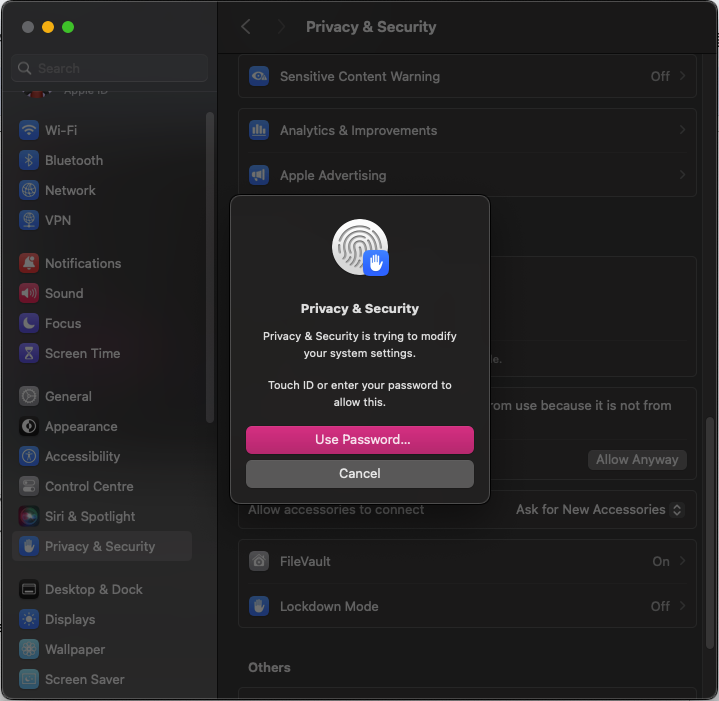The image size is (719, 701).
Task: Click the 'Others' section heading
Action: coord(269,667)
